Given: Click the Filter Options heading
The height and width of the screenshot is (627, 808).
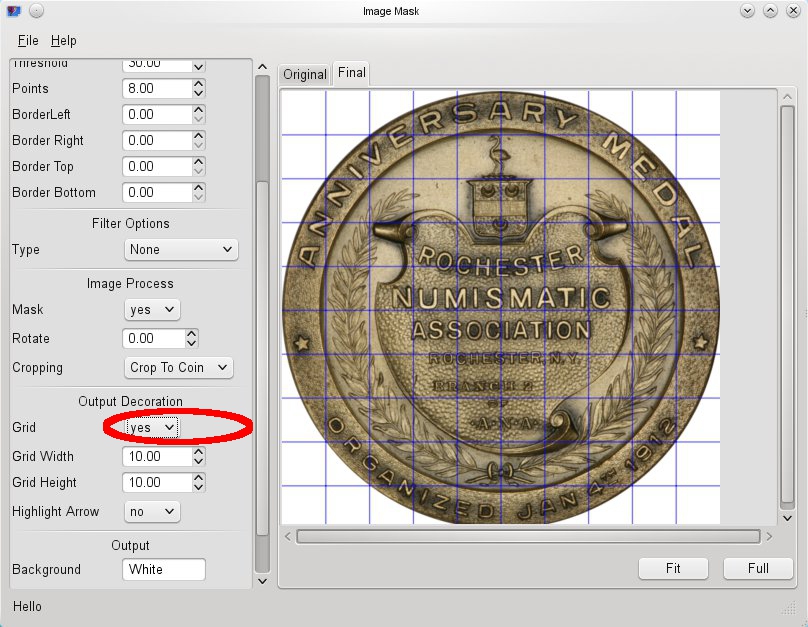Looking at the screenshot, I should click(130, 224).
